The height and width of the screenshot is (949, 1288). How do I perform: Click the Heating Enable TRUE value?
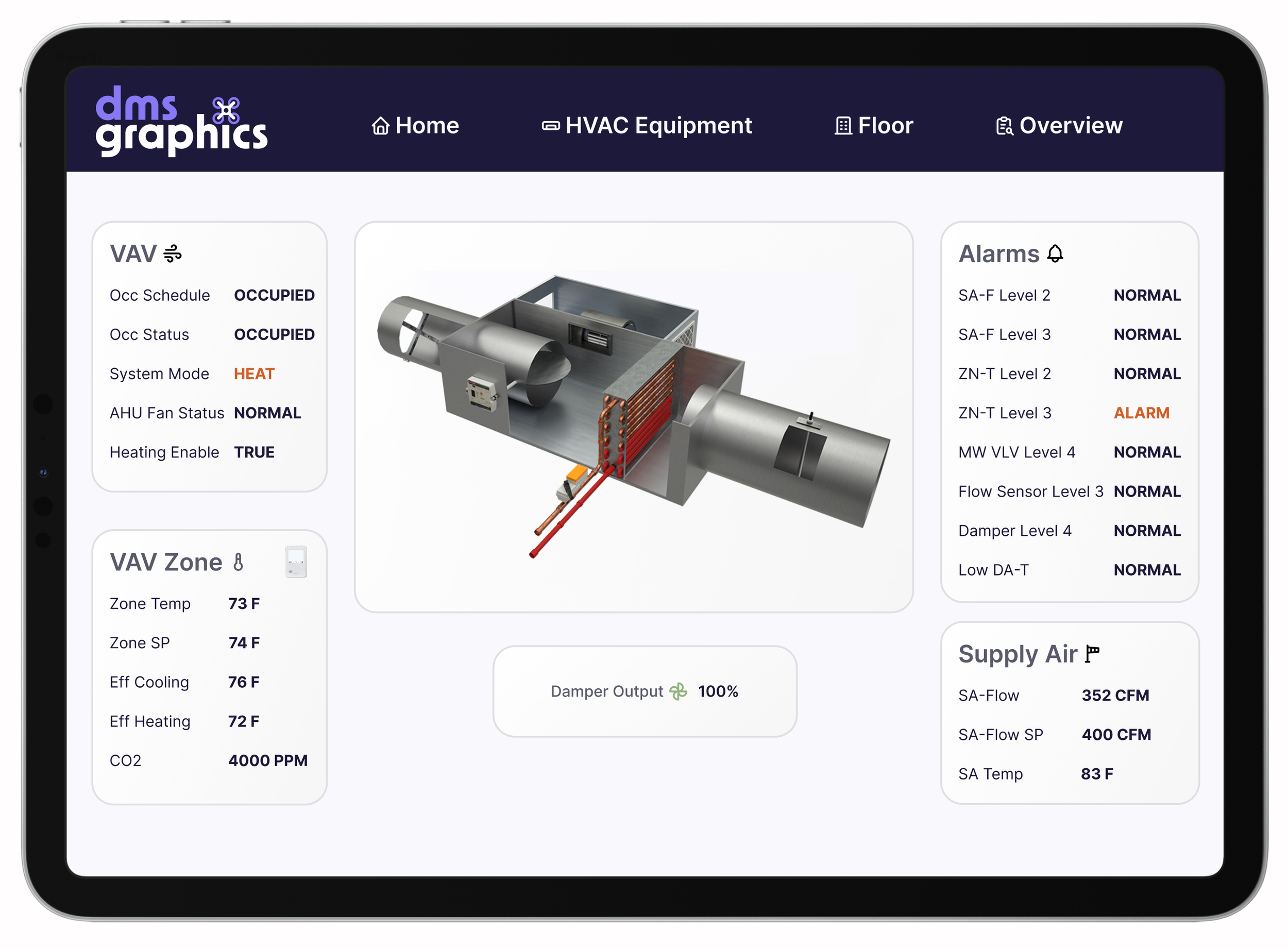[254, 452]
